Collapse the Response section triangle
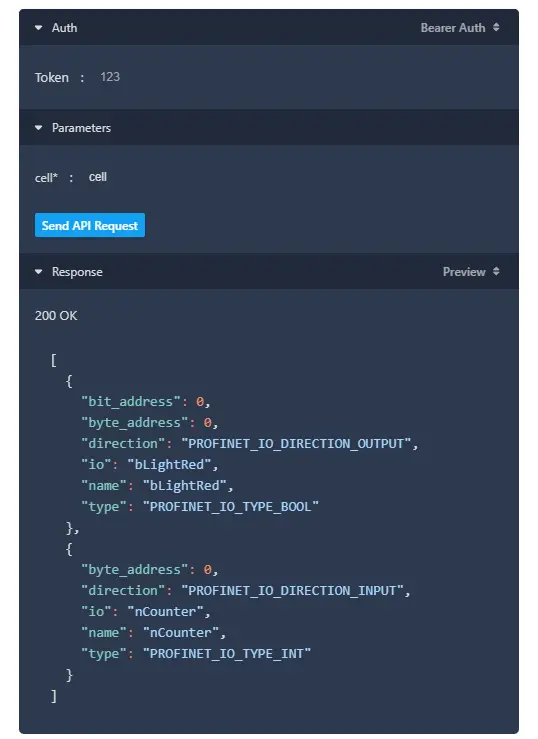Viewport: 538px width, 739px height. pos(39,272)
